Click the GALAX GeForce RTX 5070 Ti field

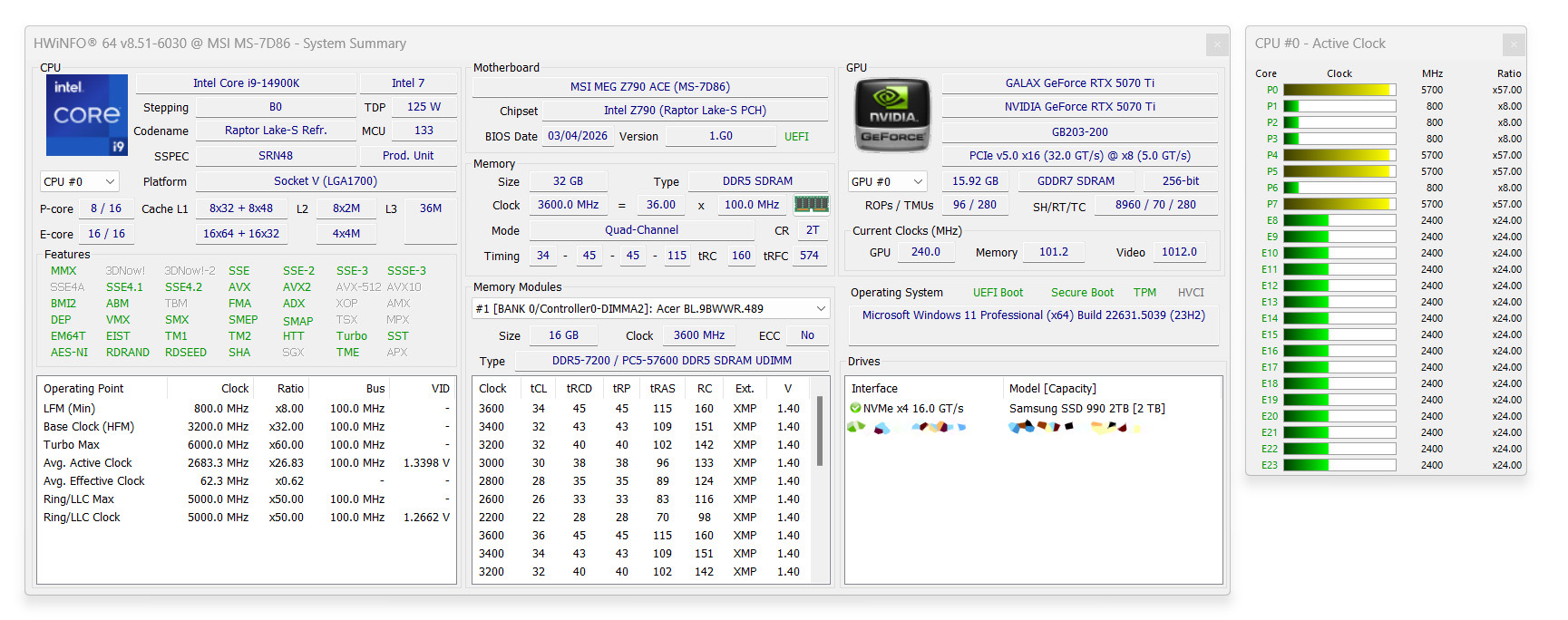(x=1080, y=82)
